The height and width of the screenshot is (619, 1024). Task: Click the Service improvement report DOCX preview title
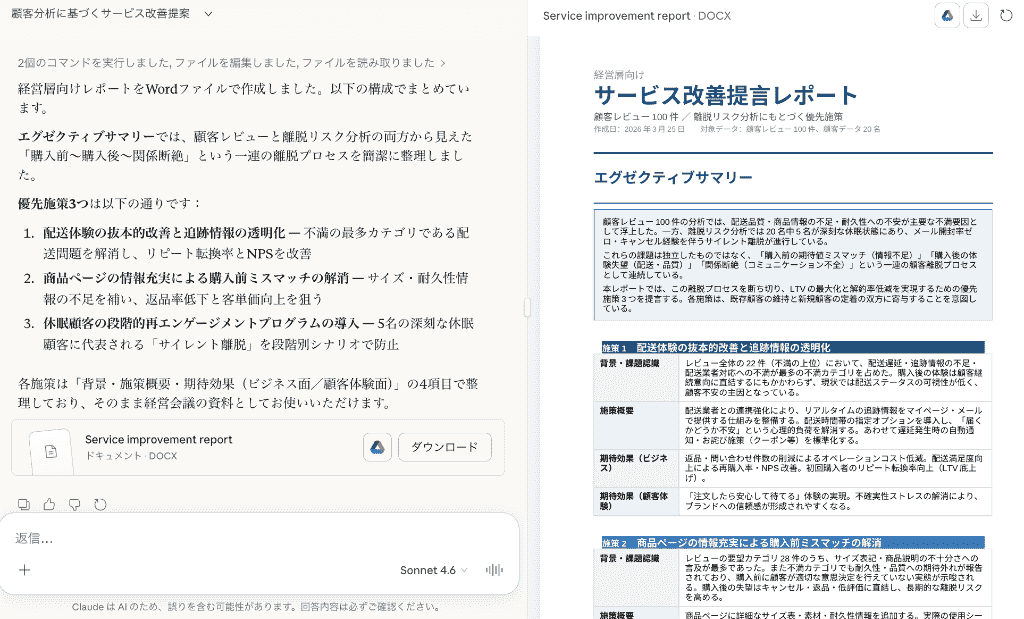click(637, 16)
